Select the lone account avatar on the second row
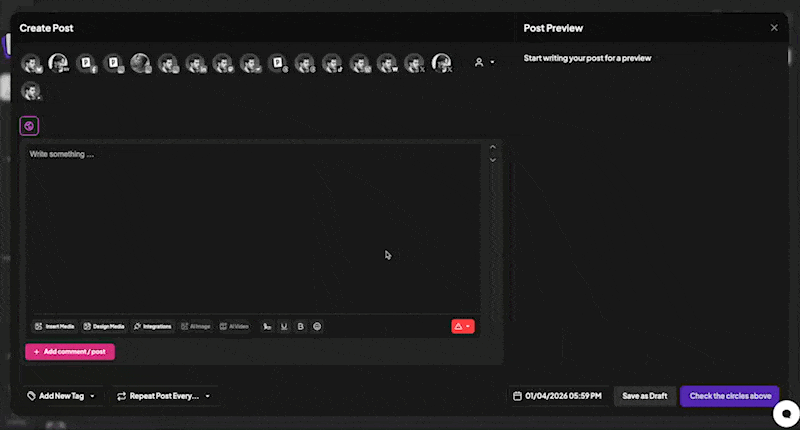This screenshot has width=800, height=430. [31, 91]
